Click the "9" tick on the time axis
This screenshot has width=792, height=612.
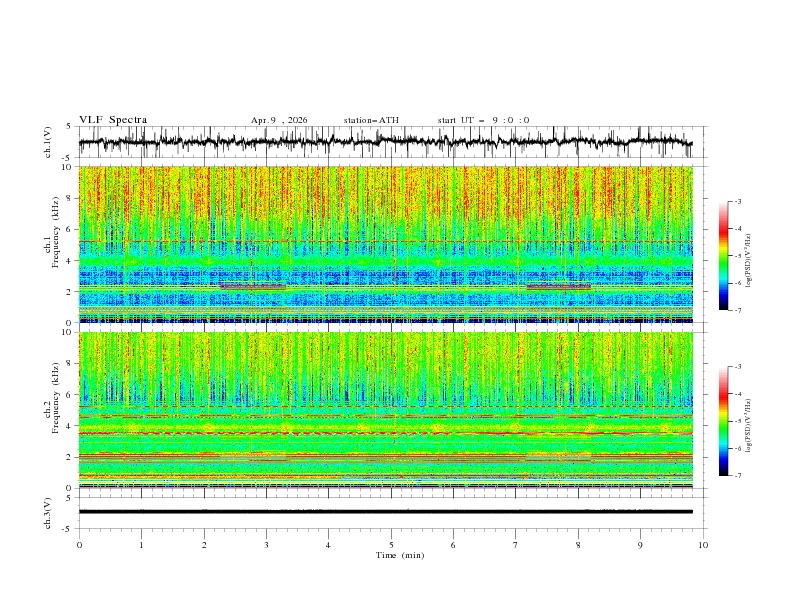(640, 545)
